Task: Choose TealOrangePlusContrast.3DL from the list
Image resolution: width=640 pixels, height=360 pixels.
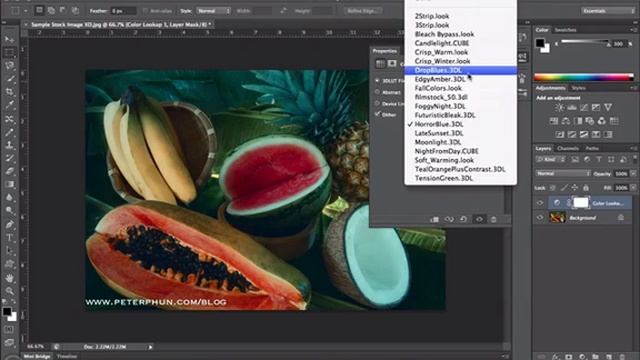Action: 460,169
